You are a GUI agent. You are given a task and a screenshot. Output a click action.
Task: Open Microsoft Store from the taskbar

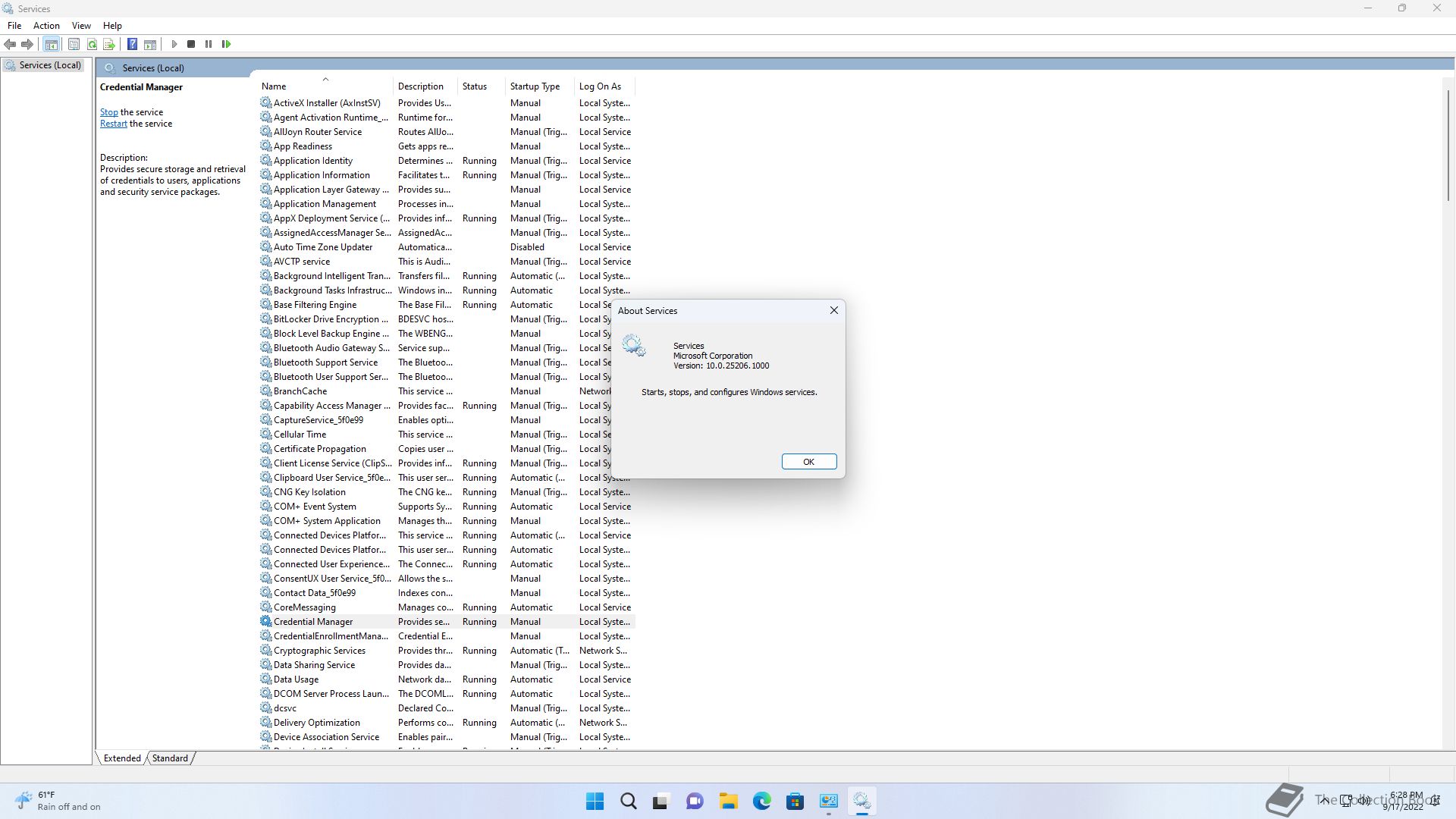coord(795,801)
